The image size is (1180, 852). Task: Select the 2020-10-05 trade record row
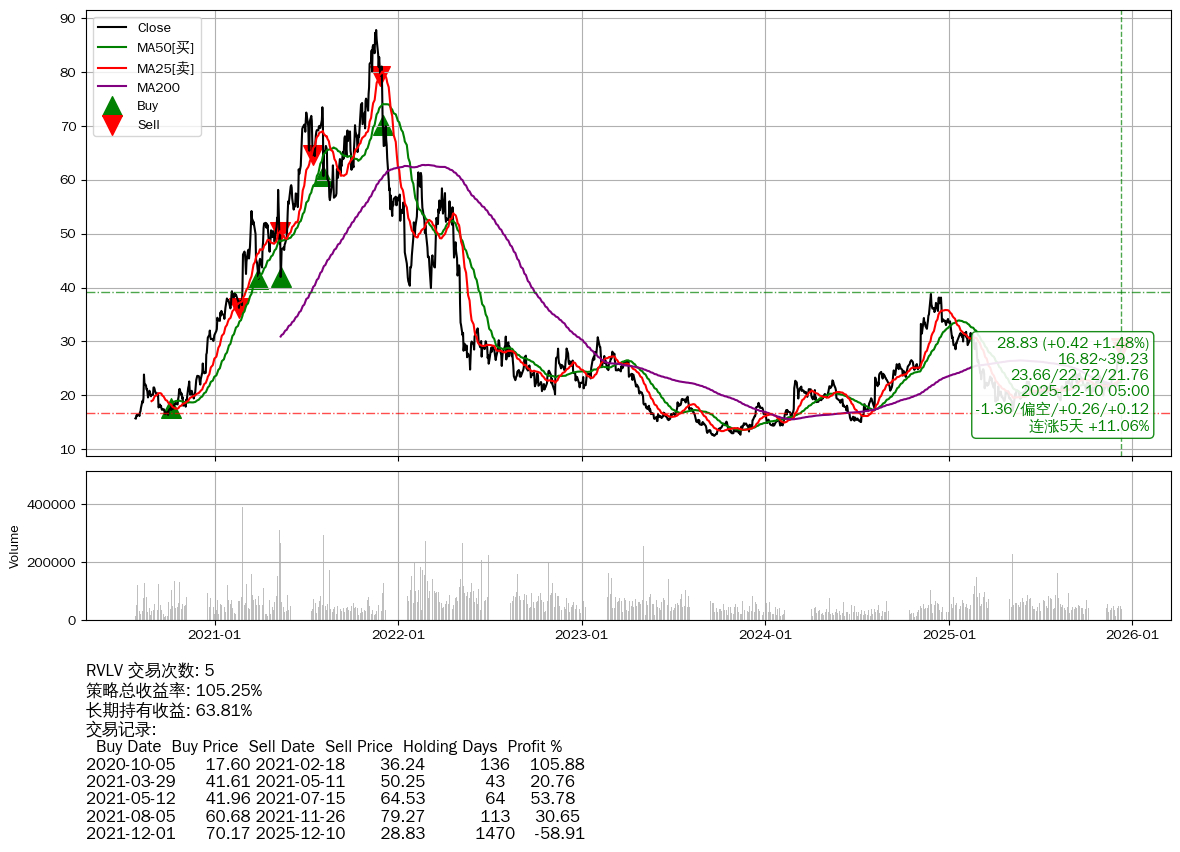coord(335,764)
